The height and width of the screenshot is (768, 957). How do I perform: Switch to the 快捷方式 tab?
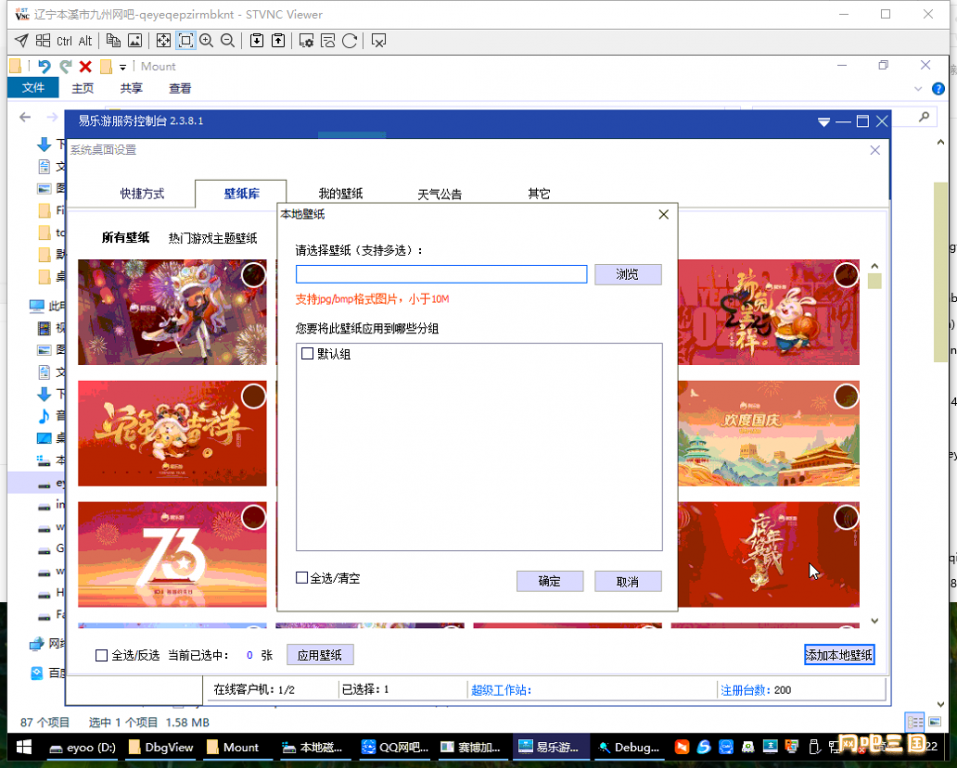pyautogui.click(x=142, y=194)
